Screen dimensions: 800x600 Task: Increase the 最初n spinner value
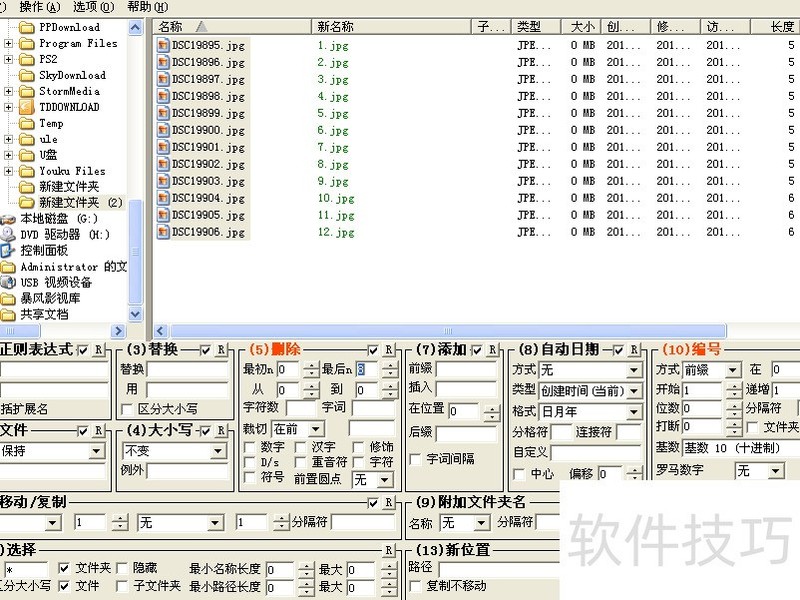point(311,365)
